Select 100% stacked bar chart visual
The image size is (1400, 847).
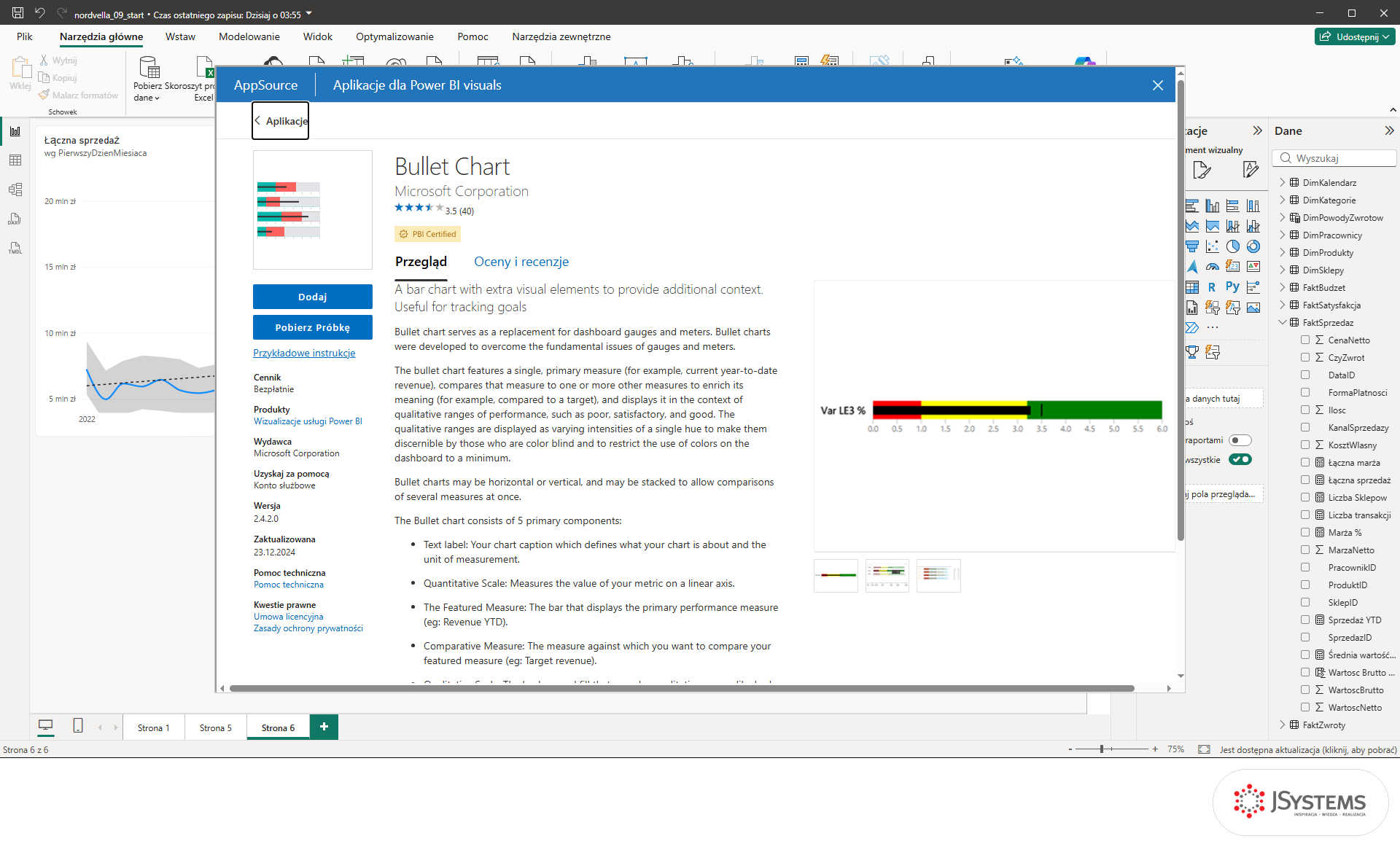click(1233, 206)
